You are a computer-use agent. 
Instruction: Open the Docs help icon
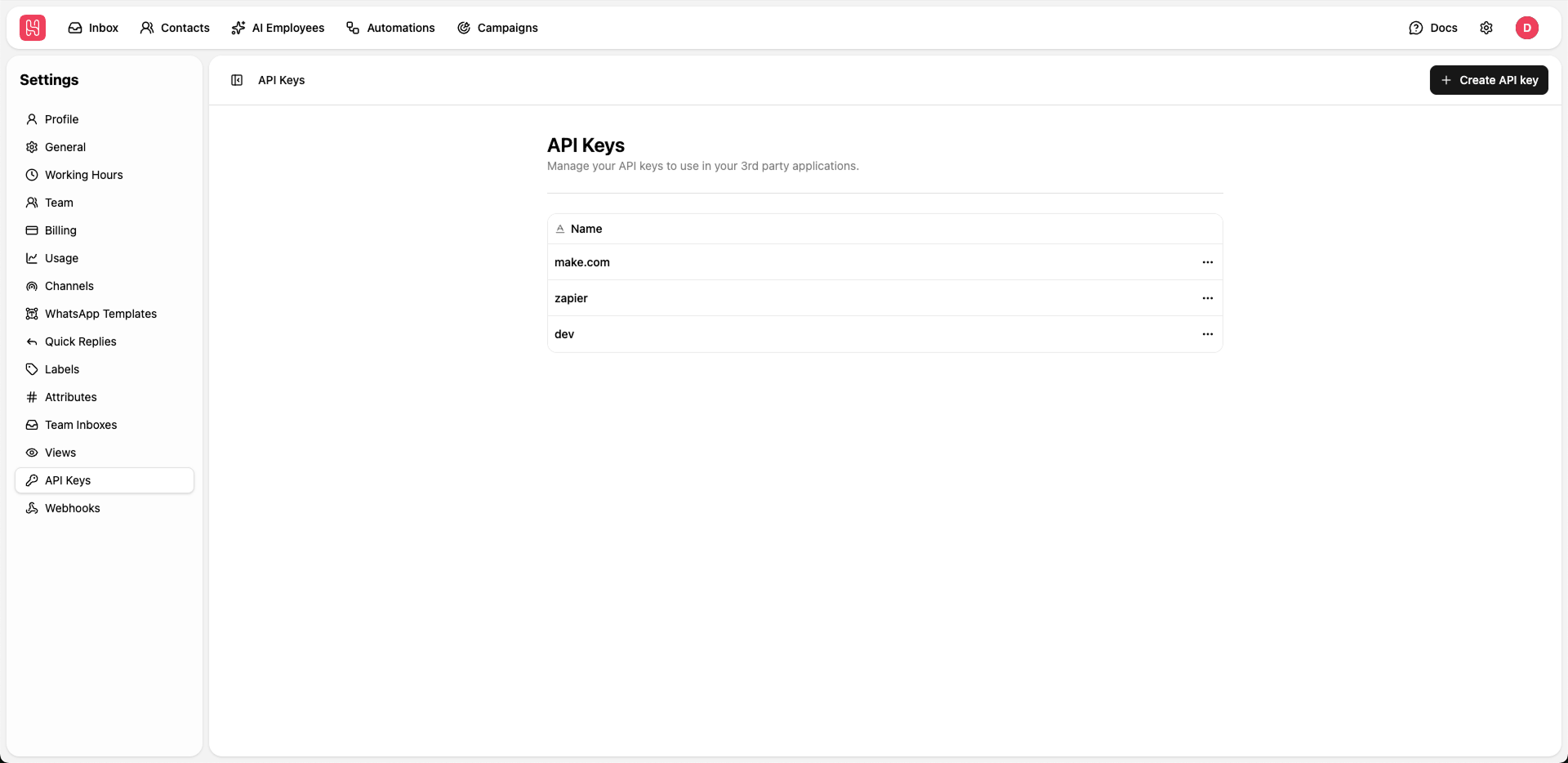(x=1432, y=27)
